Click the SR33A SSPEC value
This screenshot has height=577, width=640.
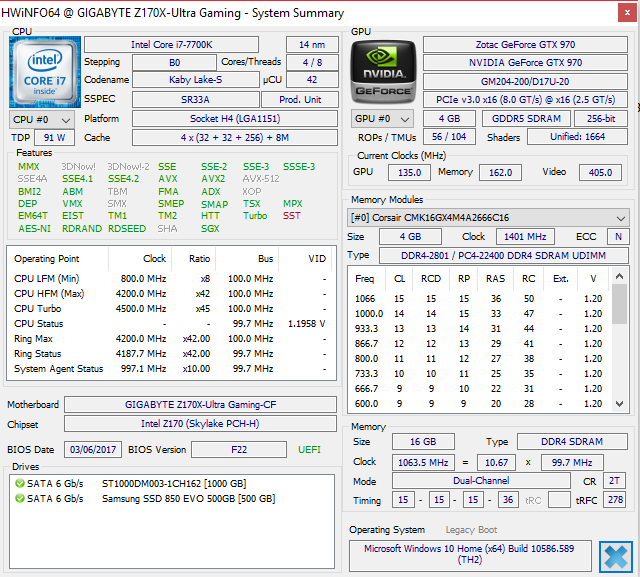(196, 100)
